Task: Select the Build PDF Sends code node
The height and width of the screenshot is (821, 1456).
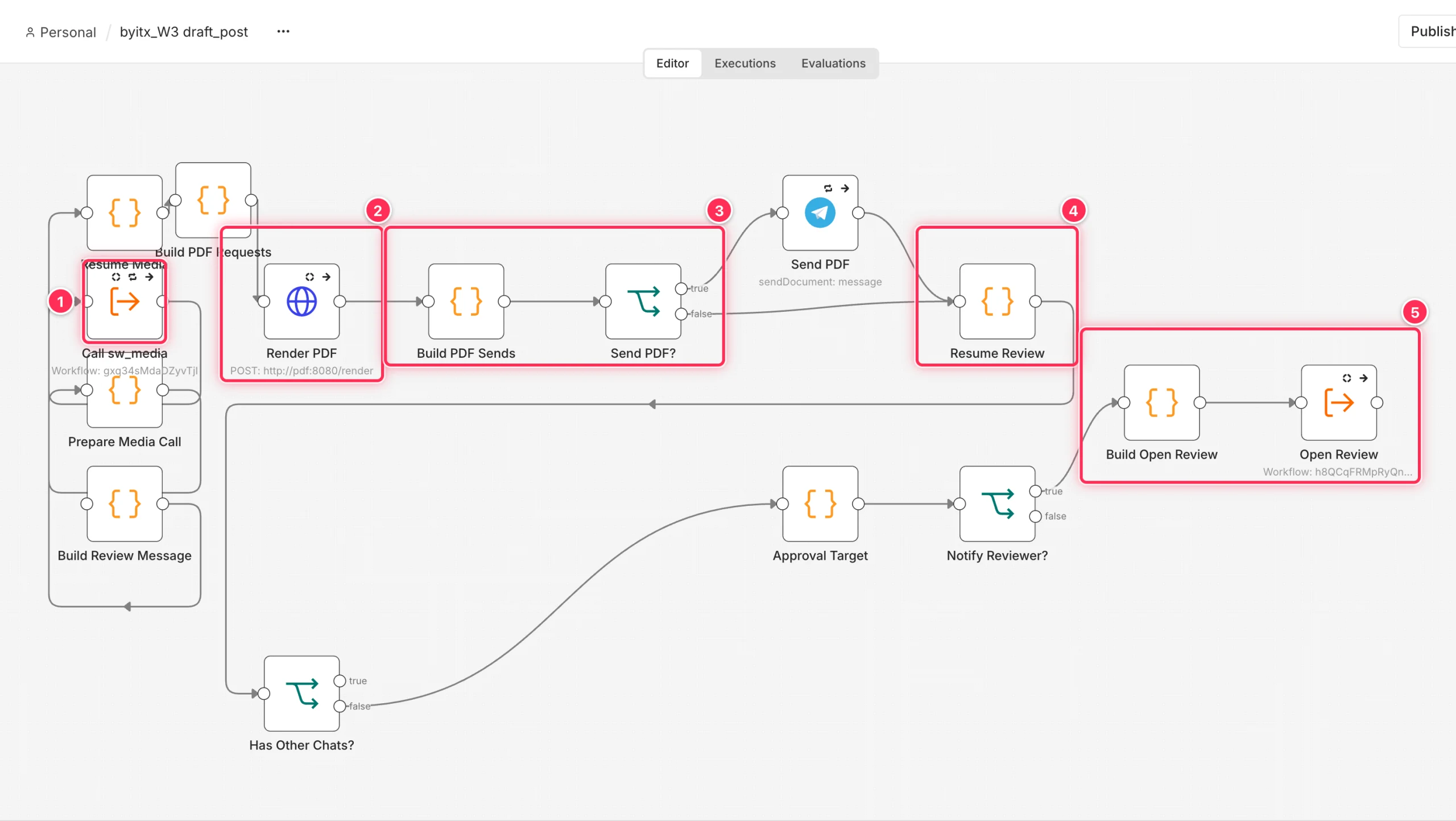Action: 466,301
